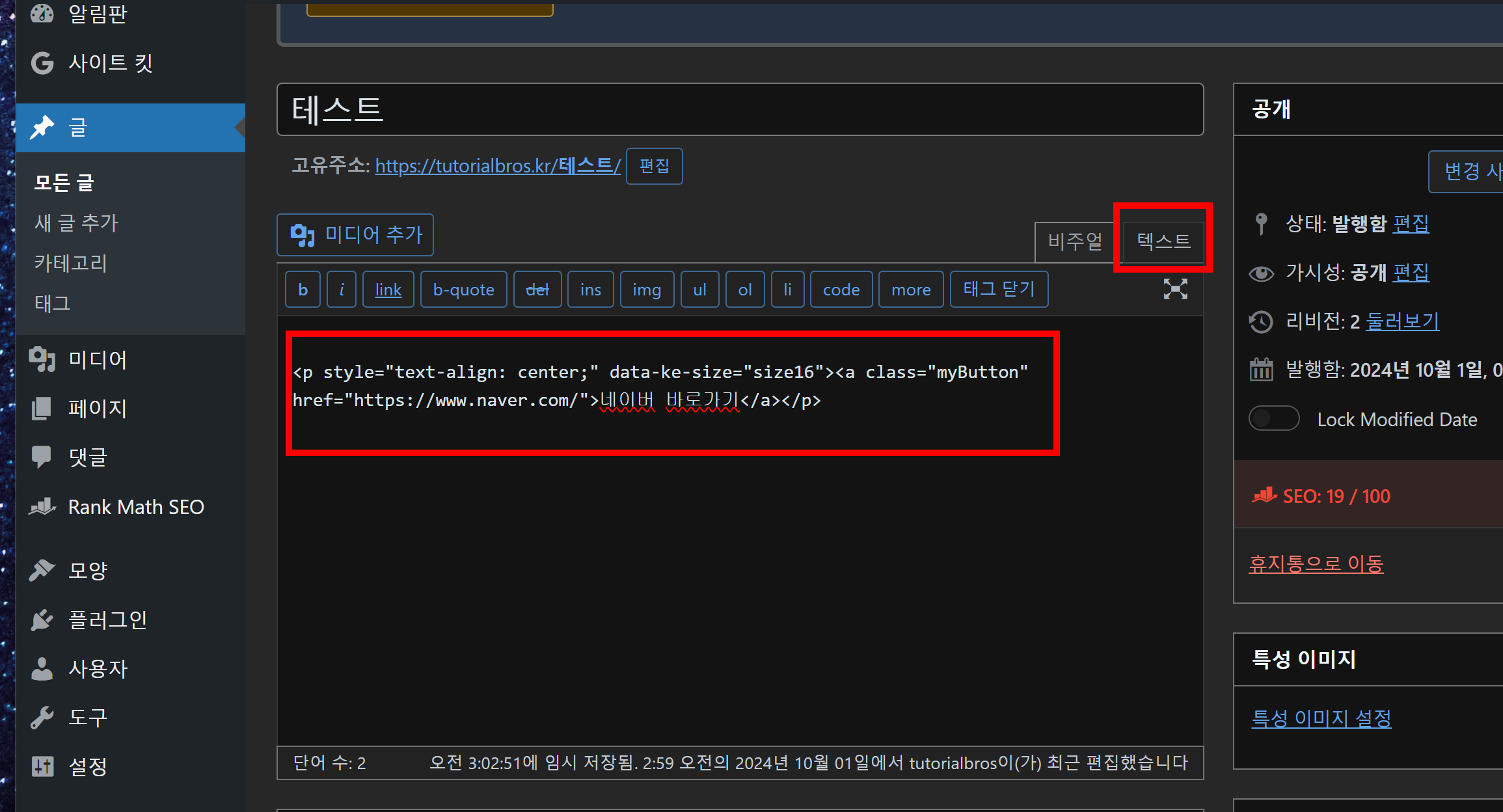Image resolution: width=1503 pixels, height=812 pixels.
Task: Switch to the Visual (비주얼) editor tab
Action: click(x=1075, y=241)
